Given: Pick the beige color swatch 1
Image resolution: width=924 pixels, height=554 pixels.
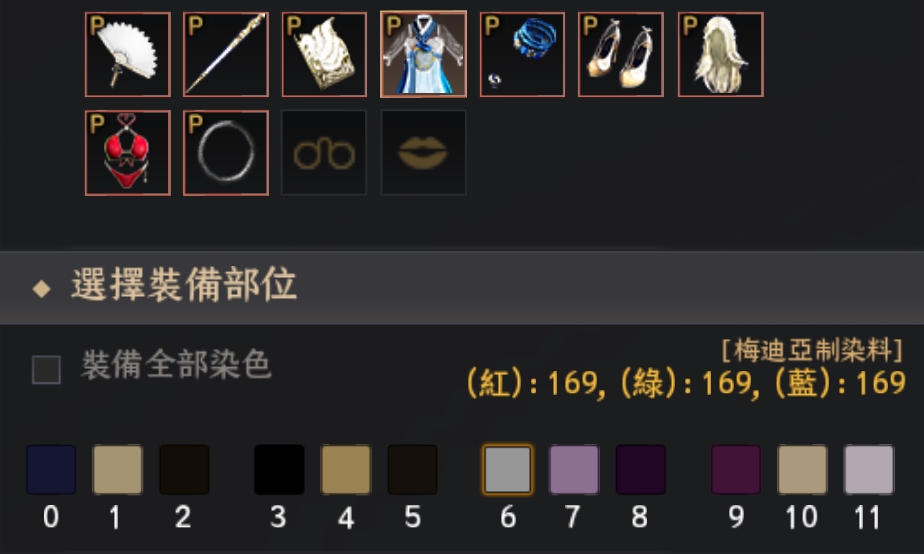Looking at the screenshot, I should click(118, 470).
